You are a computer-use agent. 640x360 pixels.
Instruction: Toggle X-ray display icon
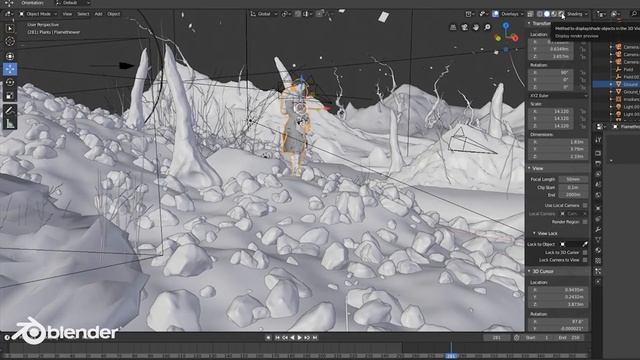pos(530,14)
